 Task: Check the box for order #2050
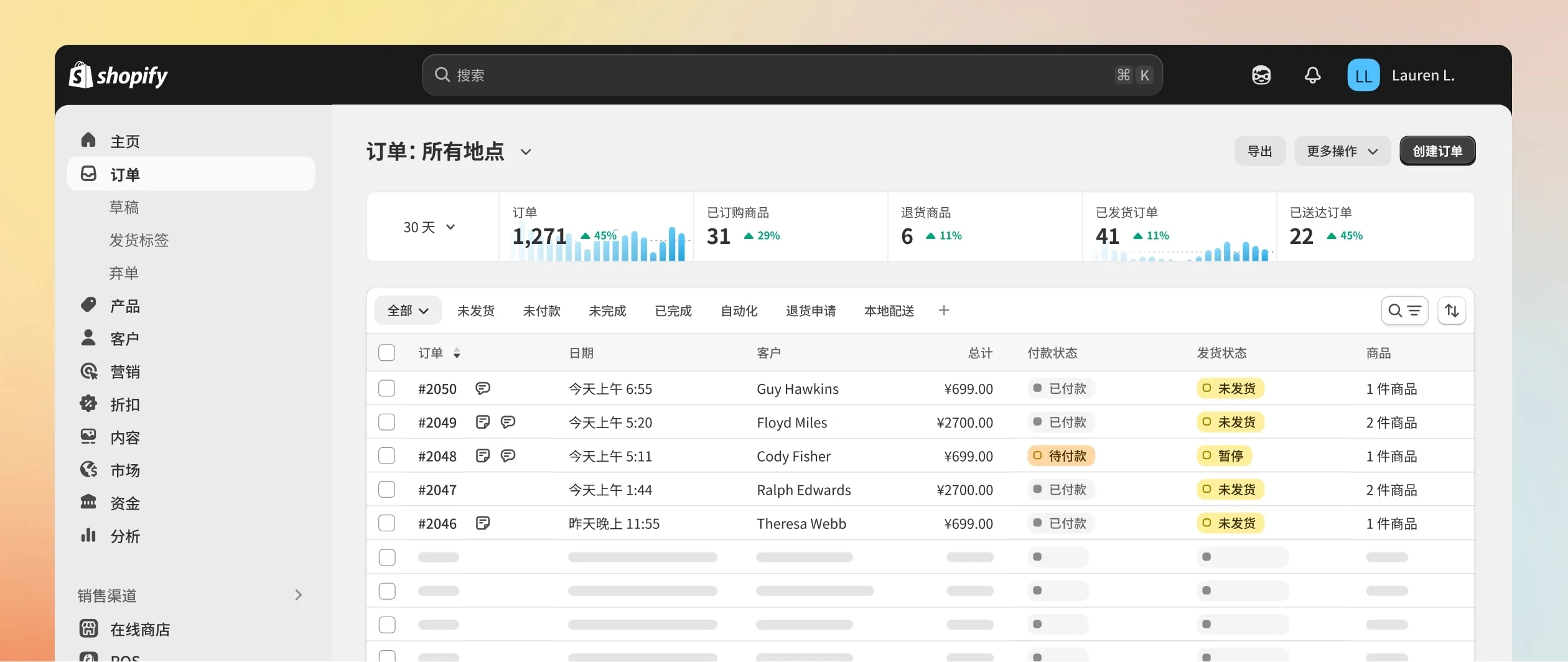click(x=387, y=388)
